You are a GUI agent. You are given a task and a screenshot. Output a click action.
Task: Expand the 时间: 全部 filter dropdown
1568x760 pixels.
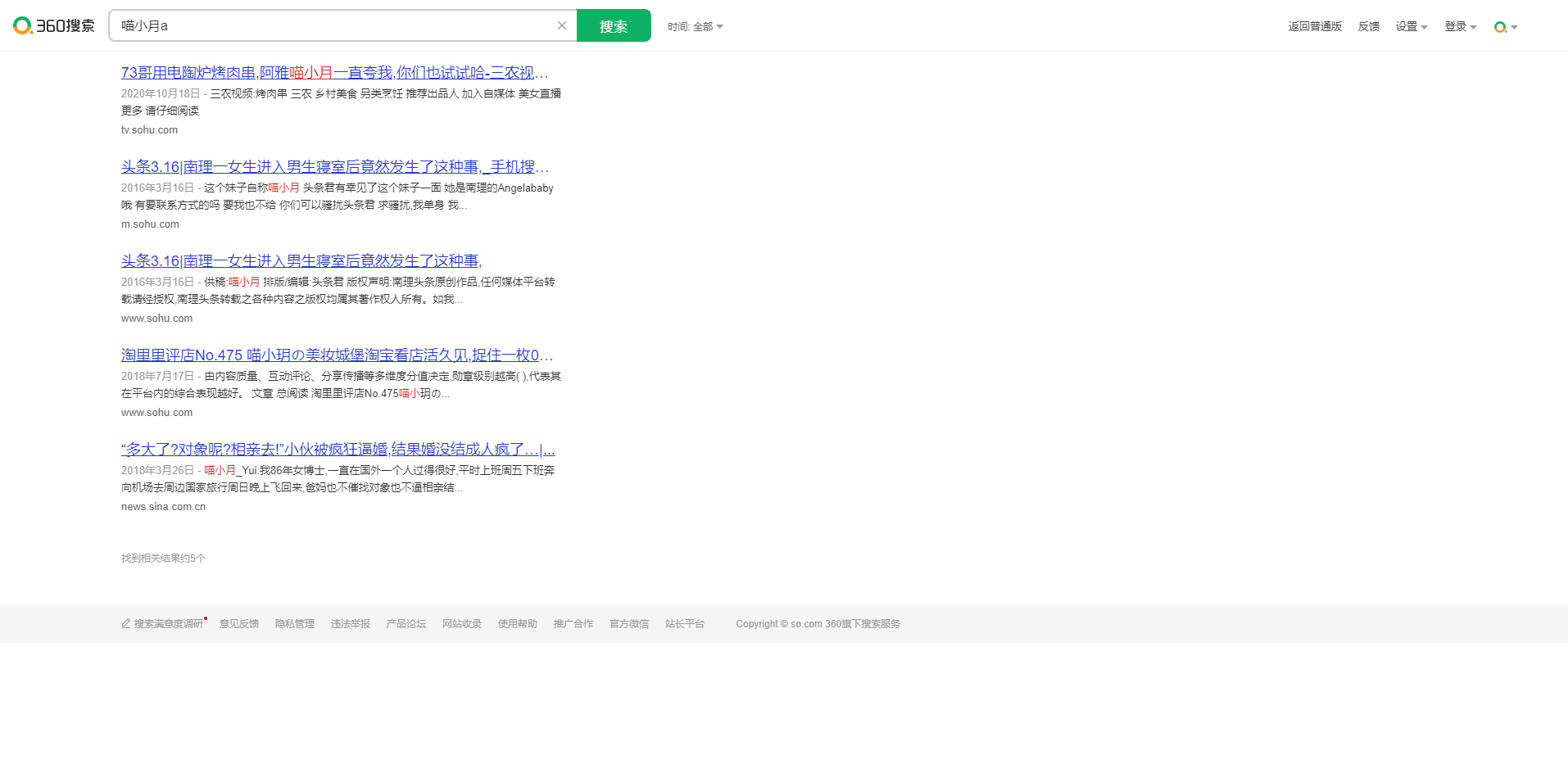pyautogui.click(x=696, y=27)
